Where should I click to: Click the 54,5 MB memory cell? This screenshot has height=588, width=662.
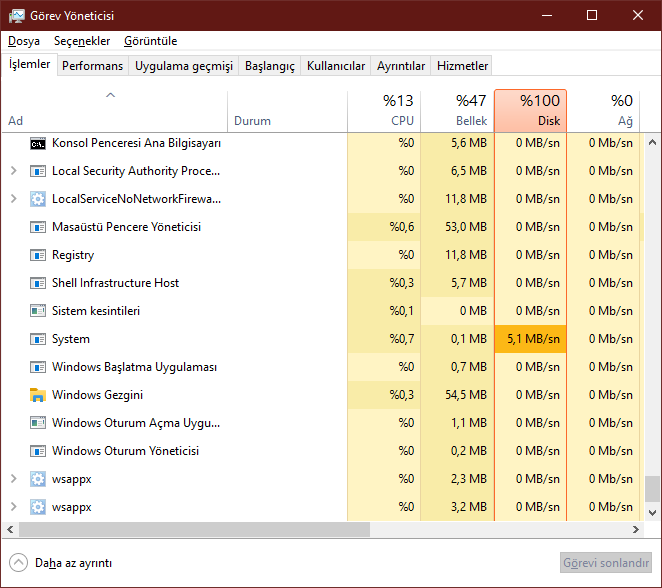pyautogui.click(x=457, y=395)
